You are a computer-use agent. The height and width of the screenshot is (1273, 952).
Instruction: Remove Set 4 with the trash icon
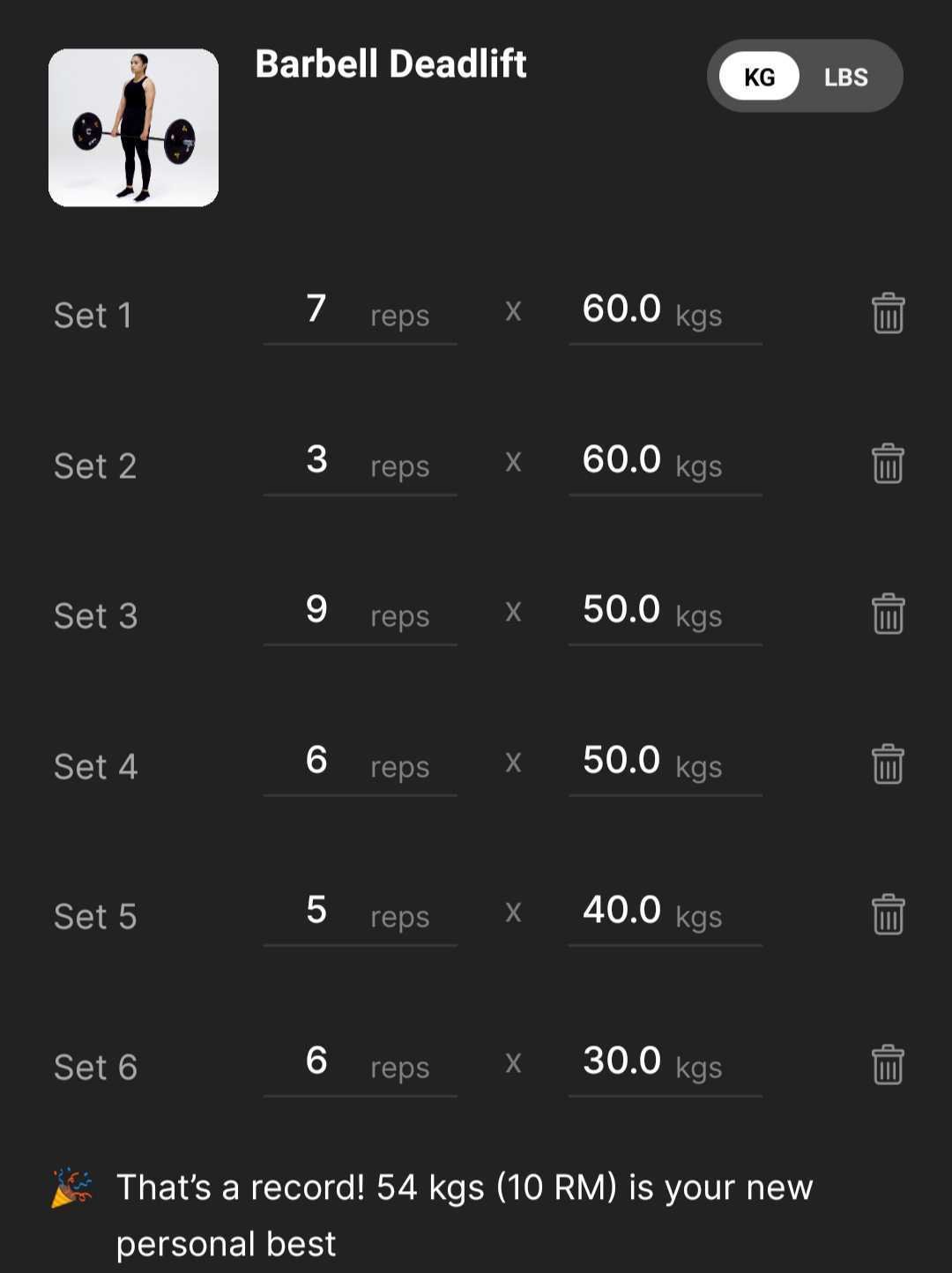[888, 764]
